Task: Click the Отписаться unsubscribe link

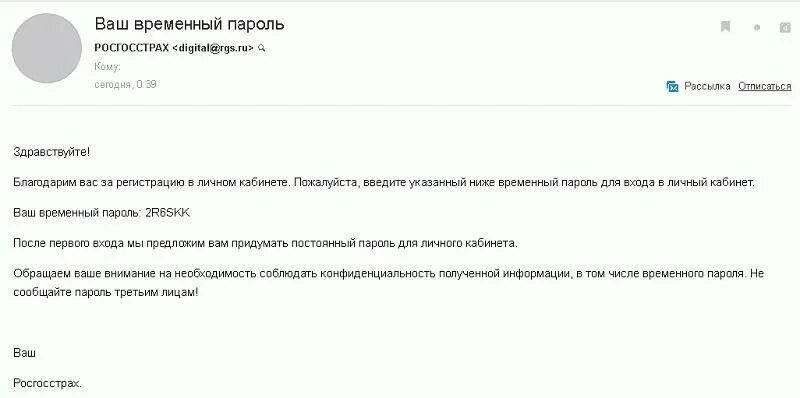Action: (764, 86)
